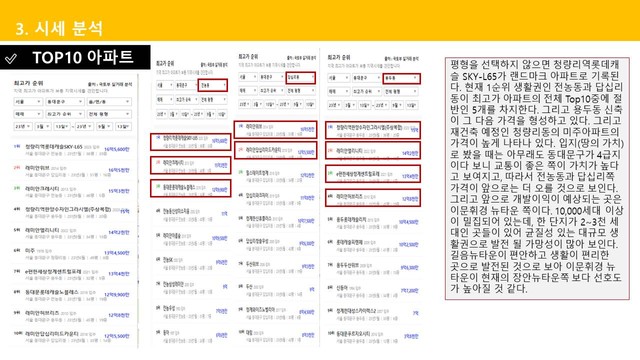This screenshot has width=640, height=360.
Task: Open the start-date 23년 year dropdown in the leftmost panel
Action: tap(23, 127)
